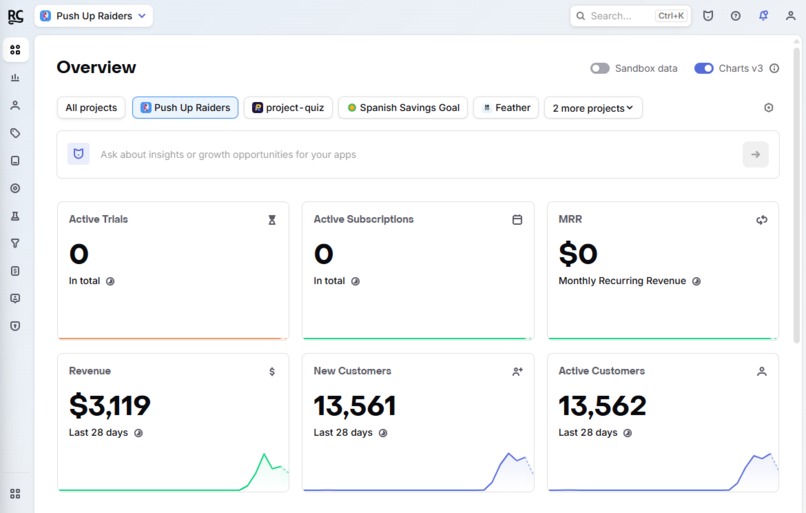This screenshot has height=513, width=806.
Task: Select the Push Up Raiders project tab
Action: coord(185,108)
